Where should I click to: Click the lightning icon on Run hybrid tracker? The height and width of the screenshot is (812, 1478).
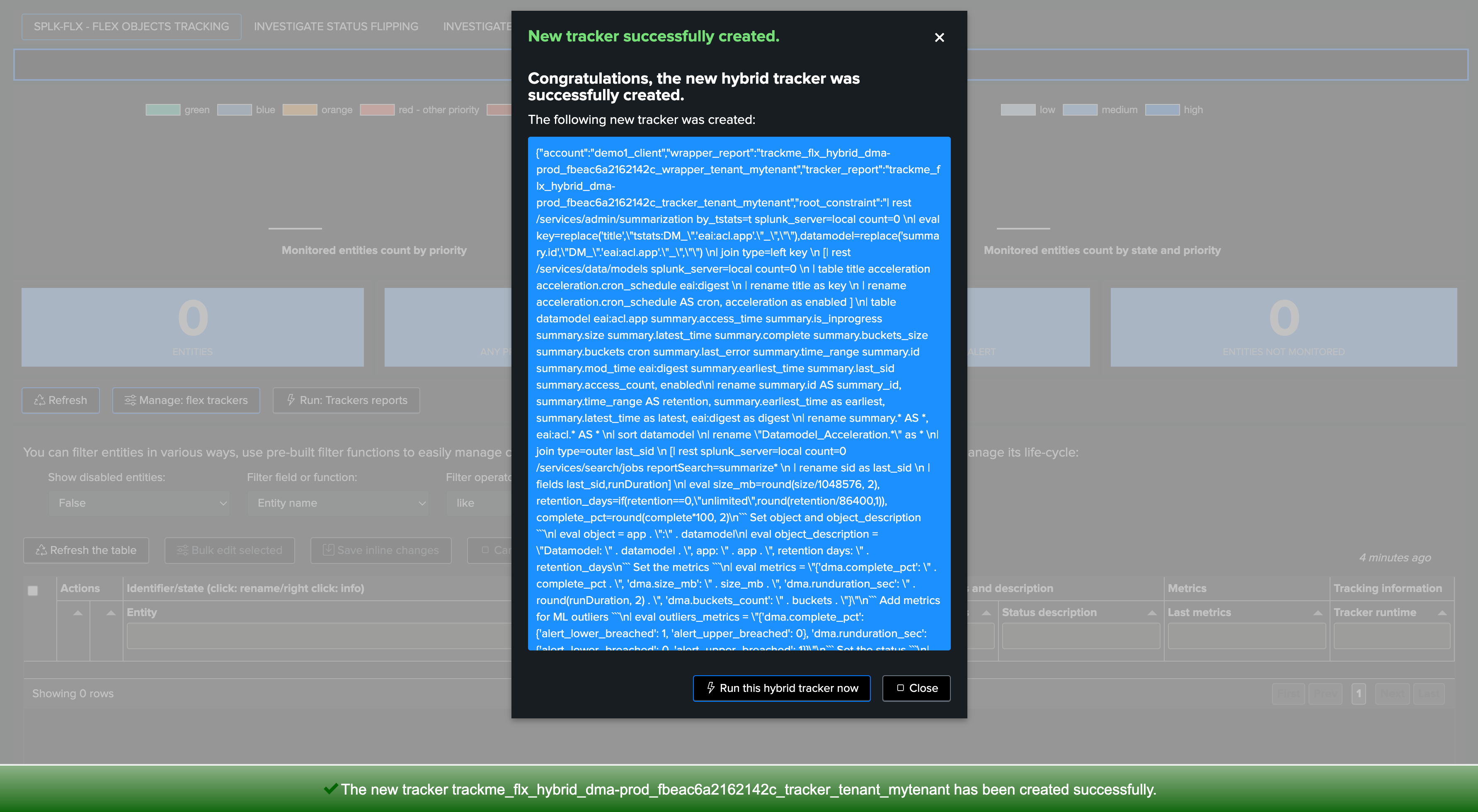(x=710, y=688)
